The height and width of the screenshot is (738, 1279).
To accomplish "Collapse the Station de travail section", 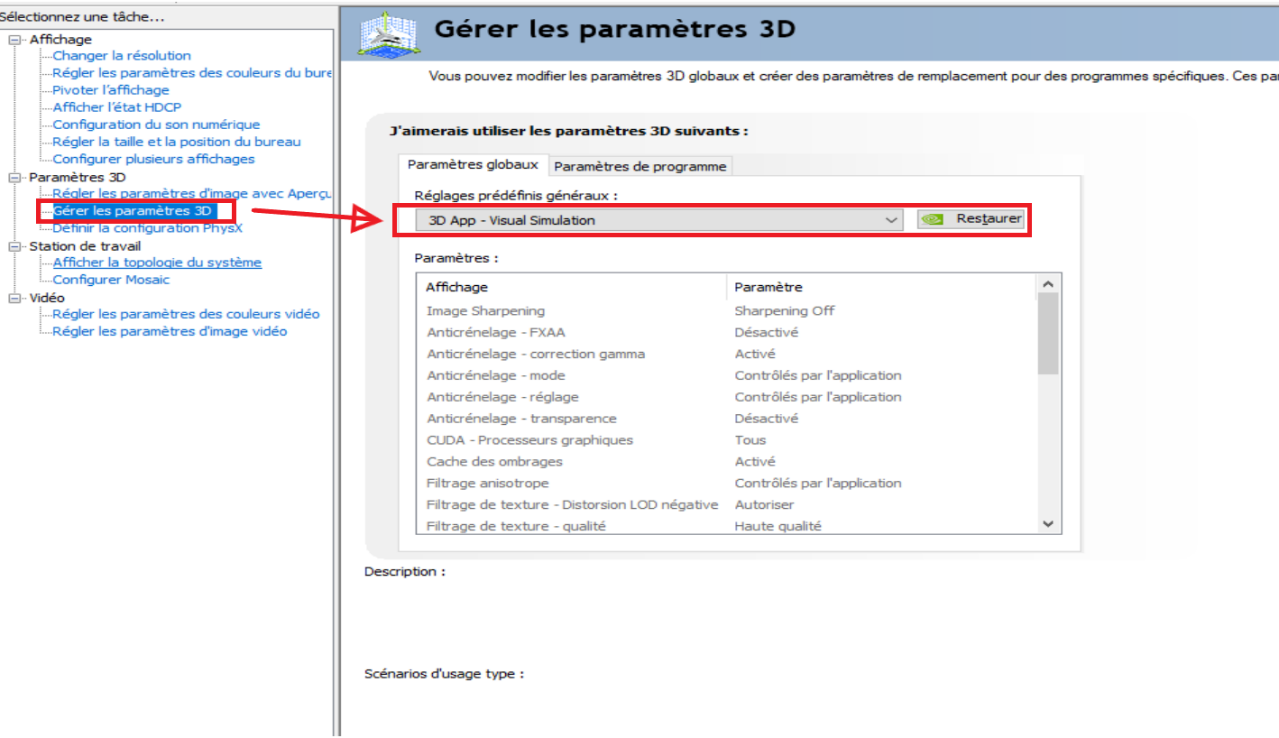I will (15, 246).
